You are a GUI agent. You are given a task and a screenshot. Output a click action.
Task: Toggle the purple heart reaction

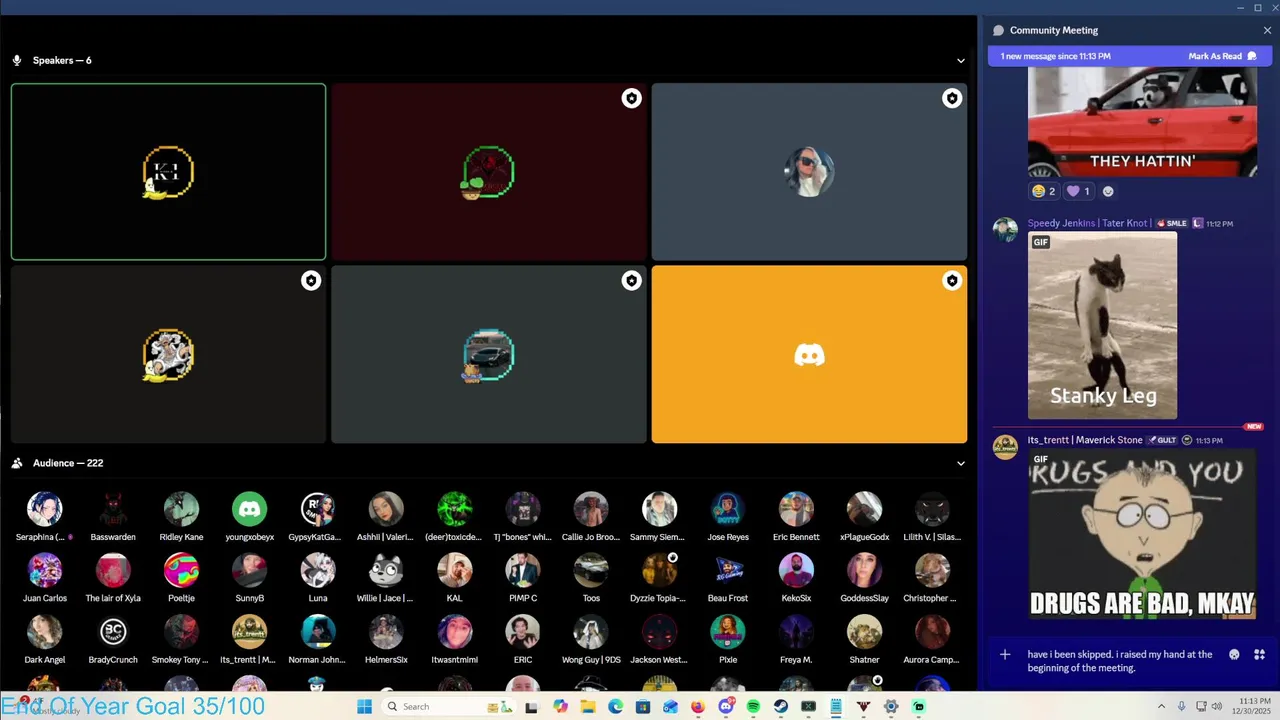(1079, 191)
